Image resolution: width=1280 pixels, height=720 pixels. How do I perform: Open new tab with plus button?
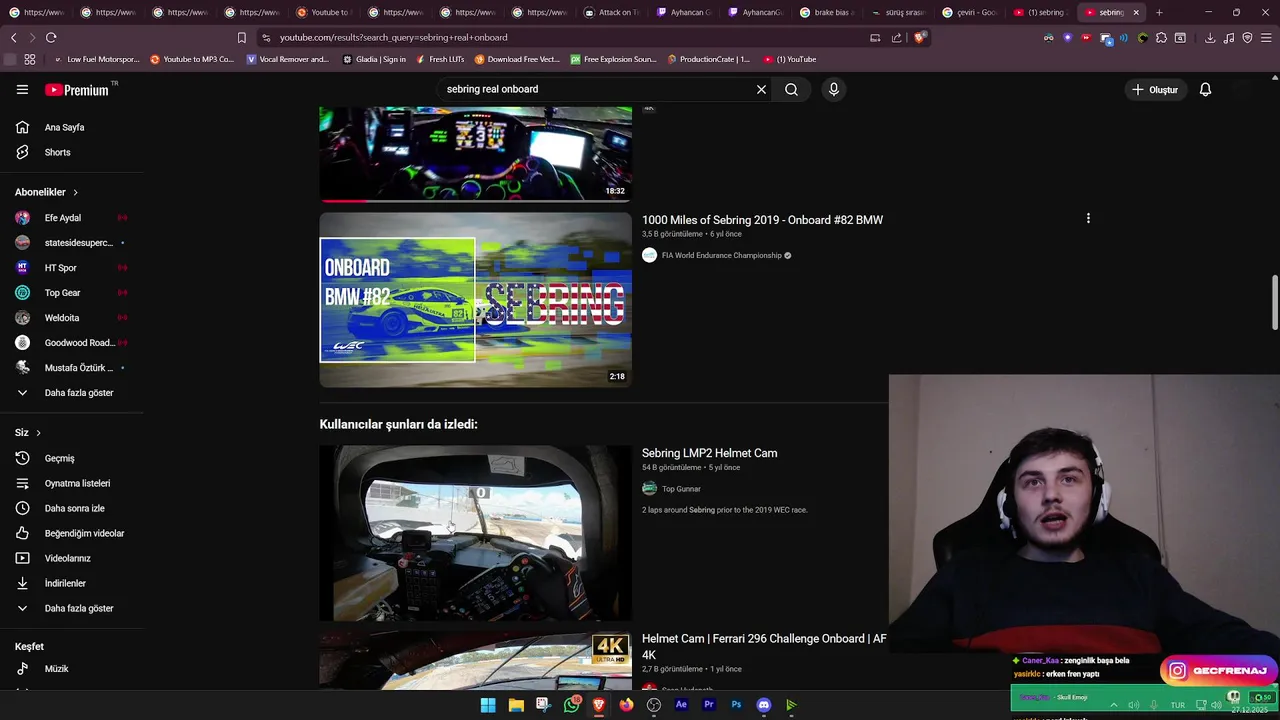pos(1159,12)
